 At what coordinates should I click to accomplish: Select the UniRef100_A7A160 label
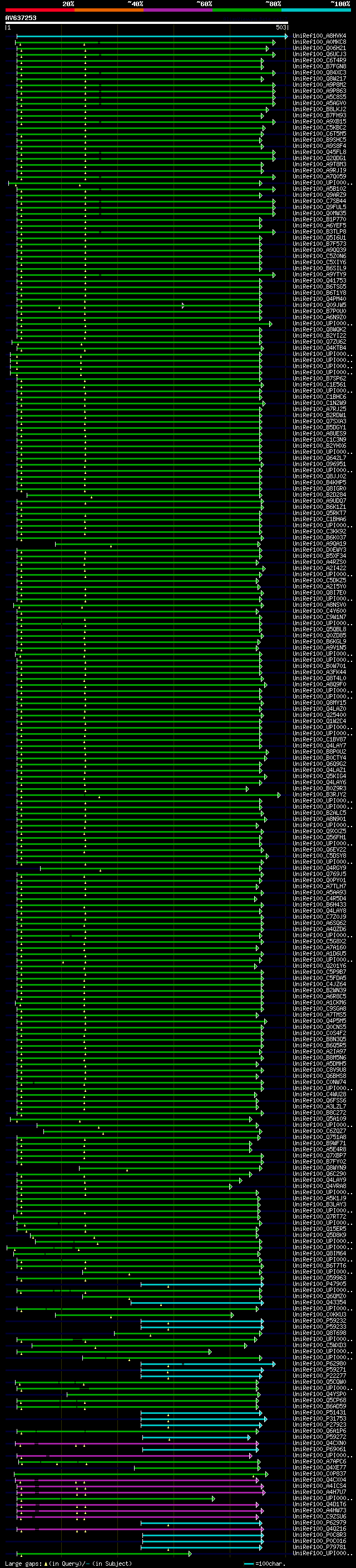[x=319, y=947]
